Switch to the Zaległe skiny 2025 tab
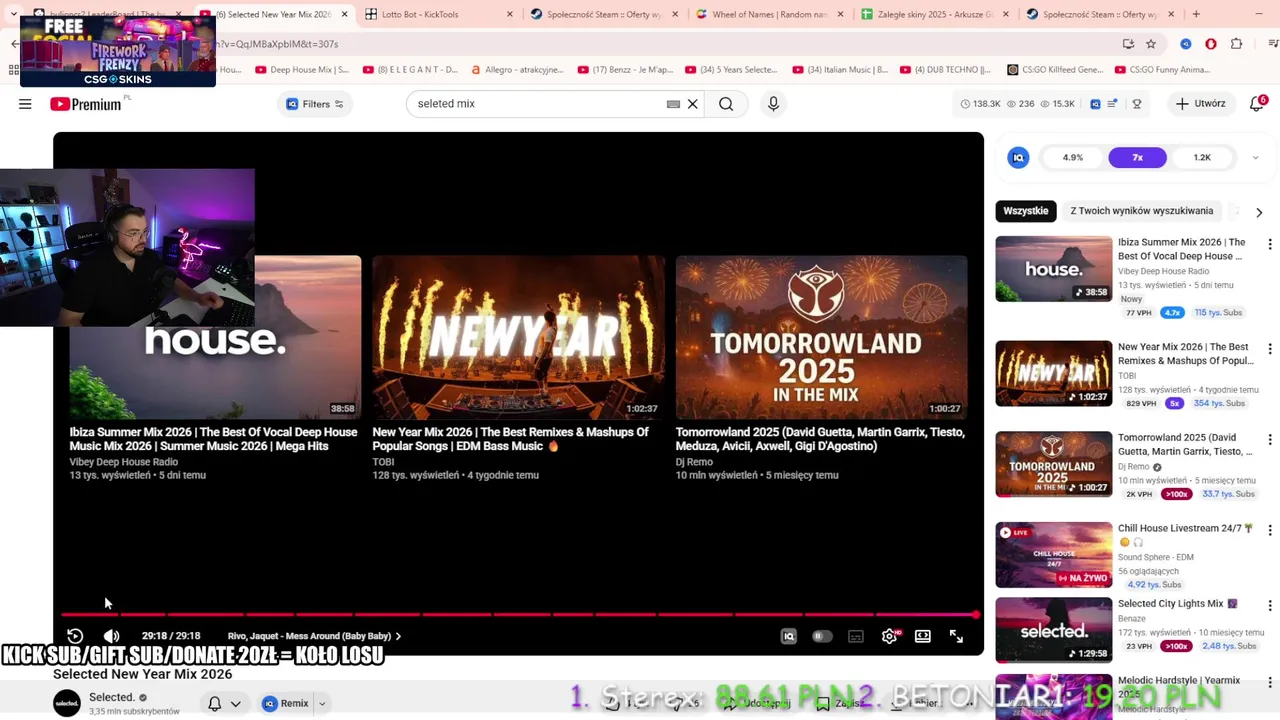Viewport: 1280px width, 720px height. (x=935, y=14)
